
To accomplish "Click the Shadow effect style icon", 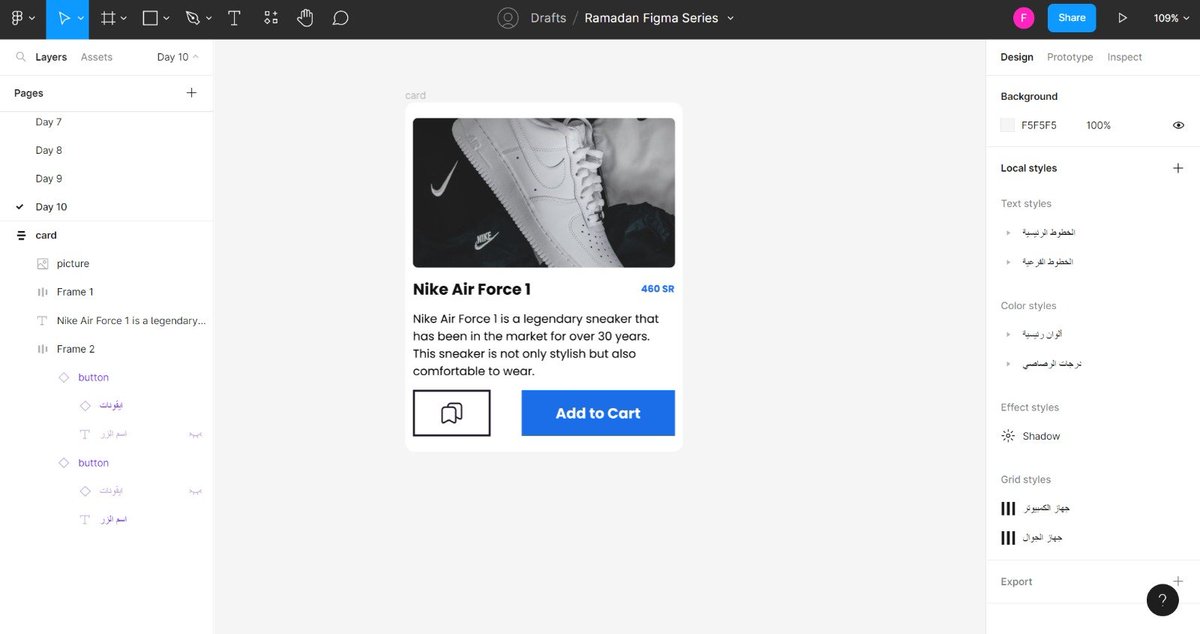I will pos(1008,436).
